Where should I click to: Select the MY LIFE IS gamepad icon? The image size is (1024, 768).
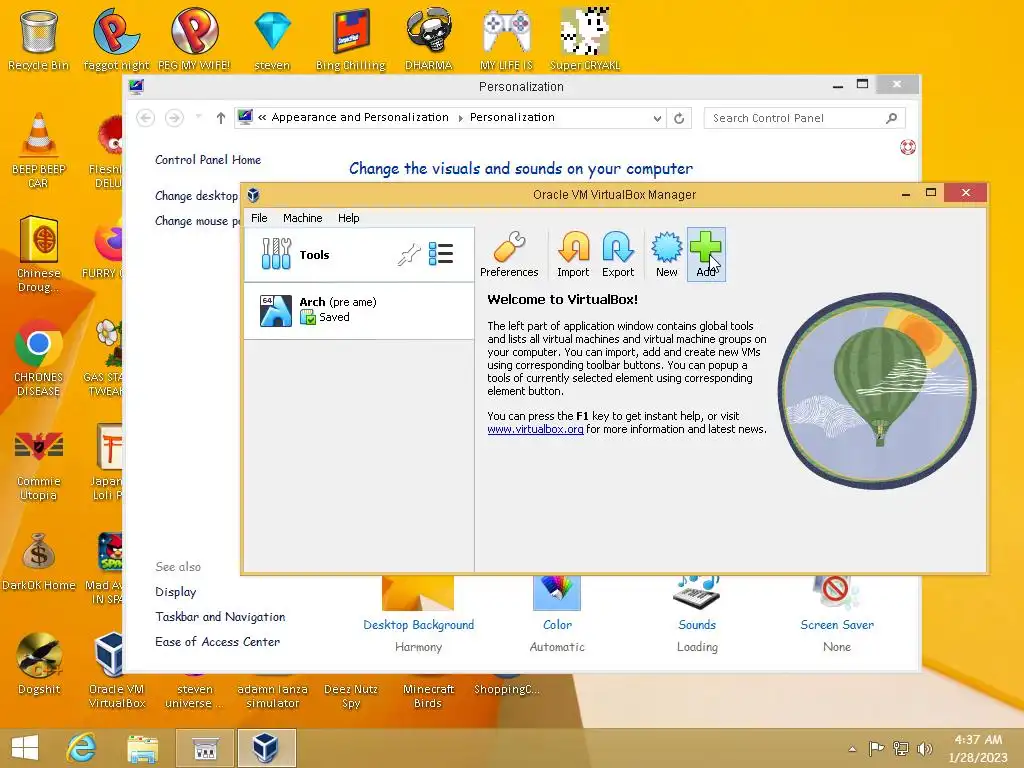506,39
